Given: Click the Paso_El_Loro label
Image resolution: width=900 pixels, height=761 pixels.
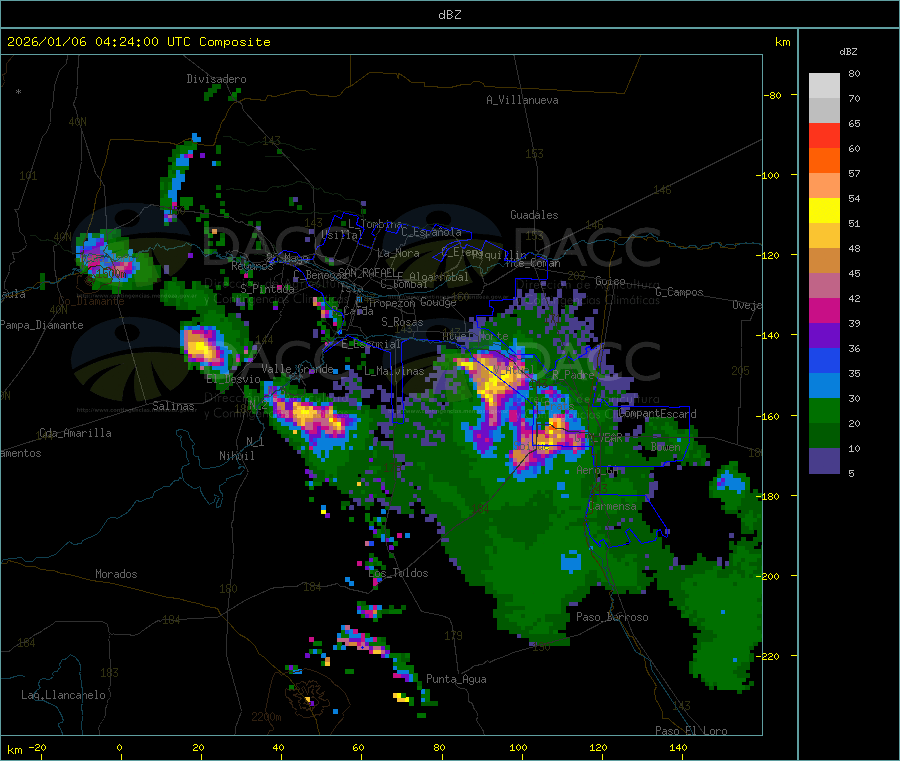Looking at the screenshot, I should tap(691, 731).
